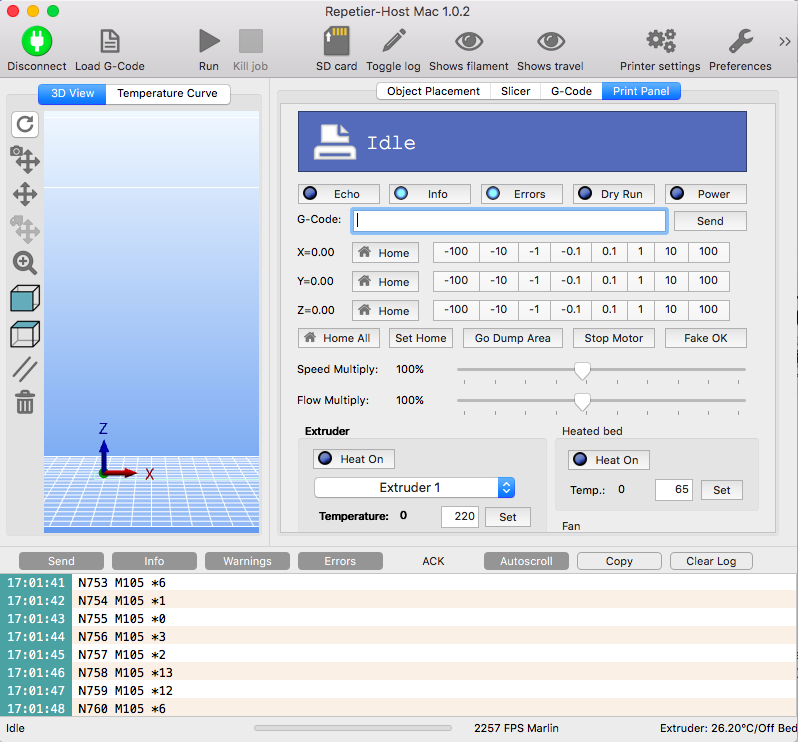Click the Toggle log pencil icon
798x742 pixels.
click(x=394, y=41)
